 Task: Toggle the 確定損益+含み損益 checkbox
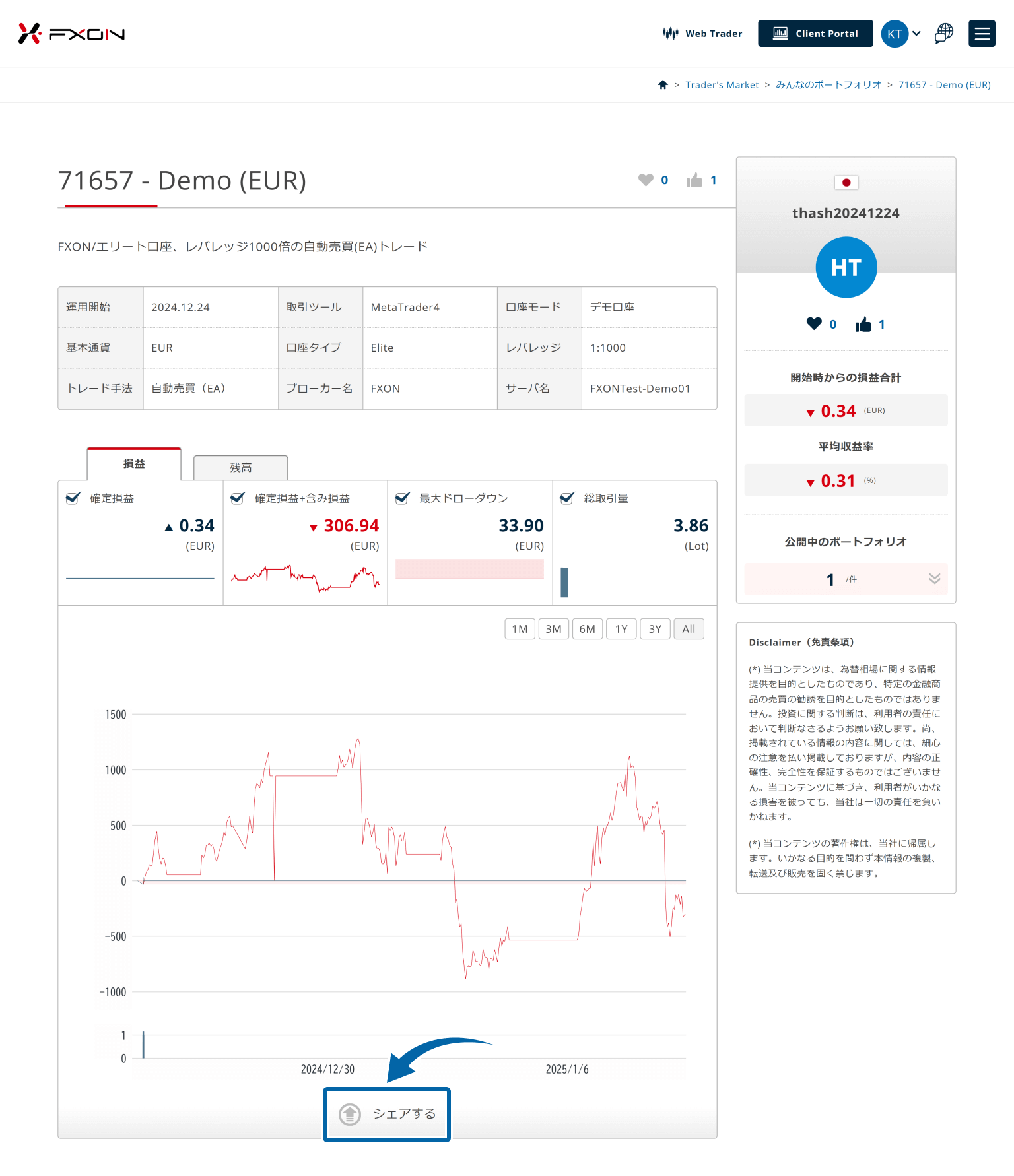click(238, 498)
